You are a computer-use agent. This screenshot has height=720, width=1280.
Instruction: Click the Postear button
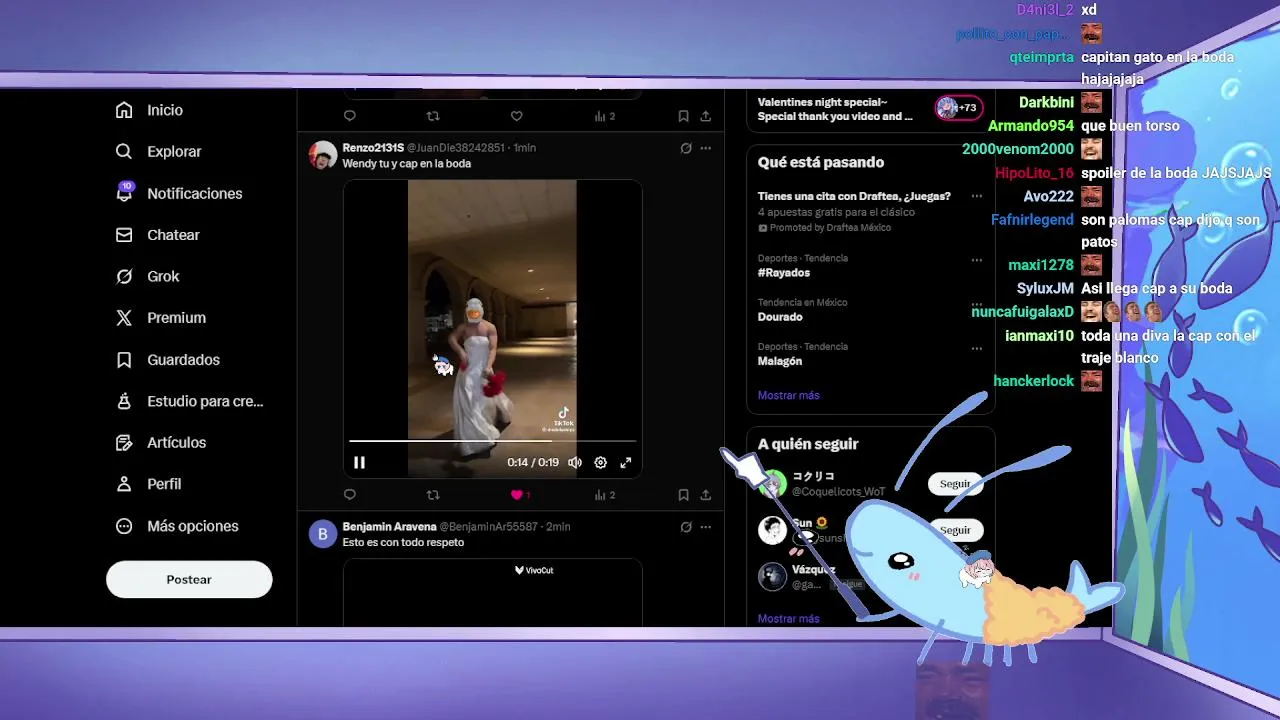coord(189,580)
